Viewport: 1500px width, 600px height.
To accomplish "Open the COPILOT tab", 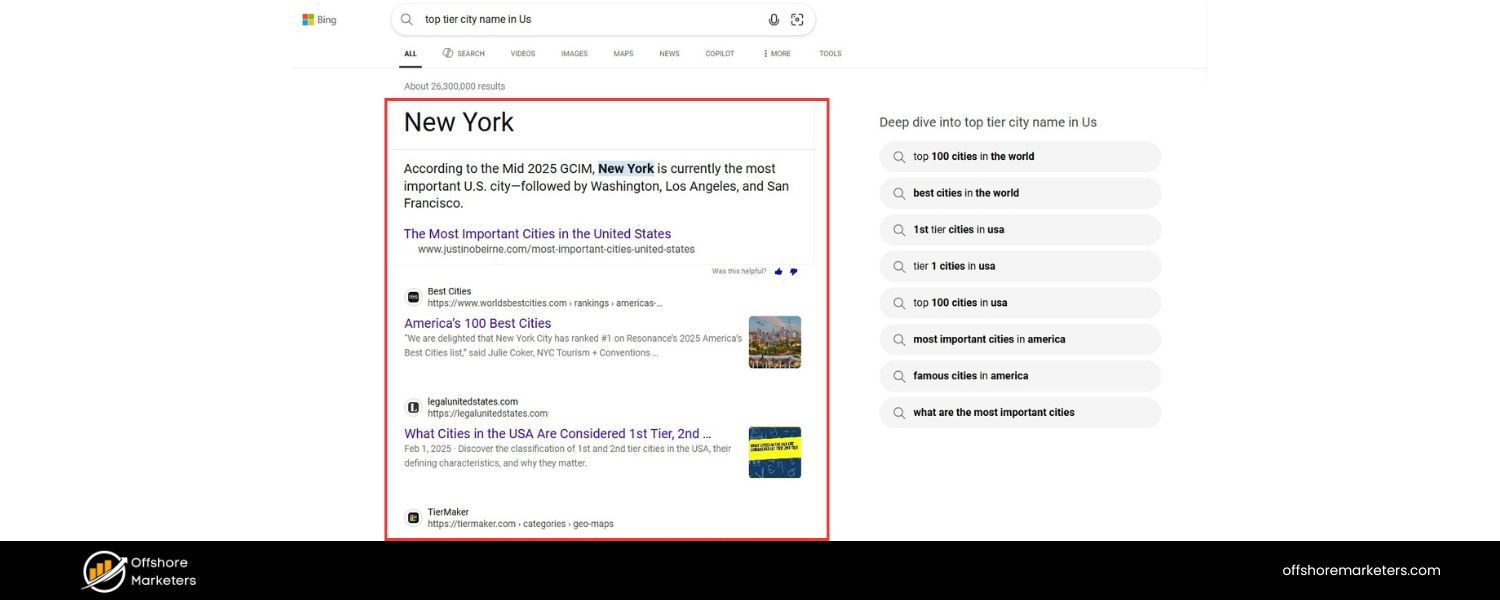I will tap(719, 53).
